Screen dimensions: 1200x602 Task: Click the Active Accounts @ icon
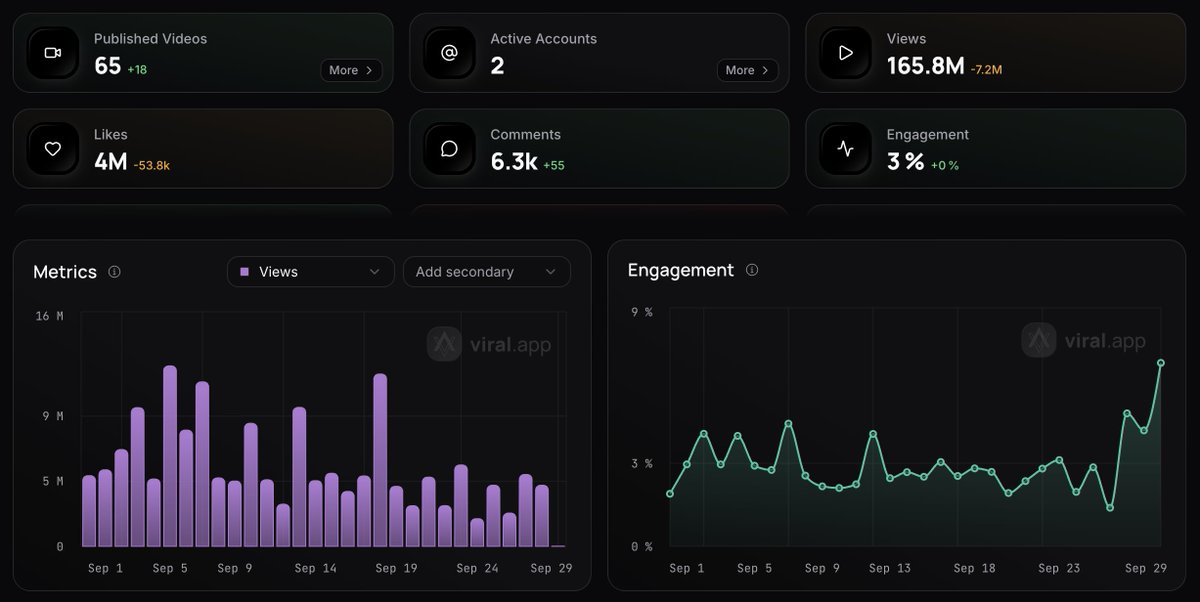[449, 53]
